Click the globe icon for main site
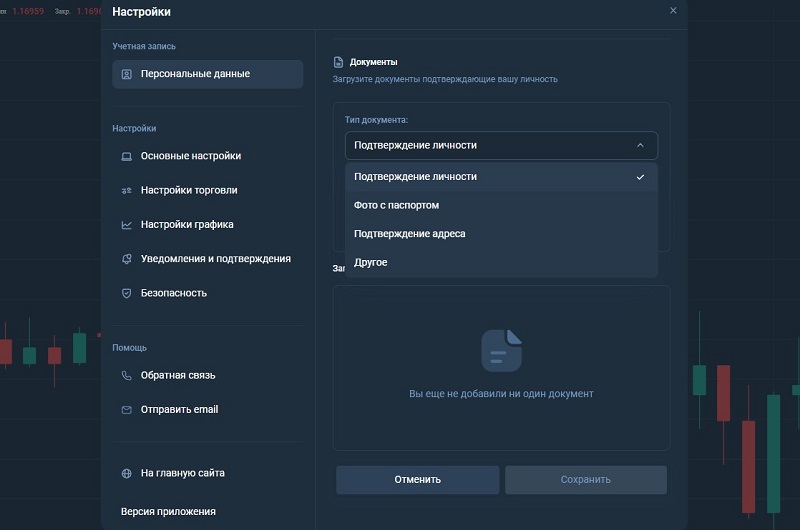Image resolution: width=800 pixels, height=530 pixels. [x=127, y=473]
